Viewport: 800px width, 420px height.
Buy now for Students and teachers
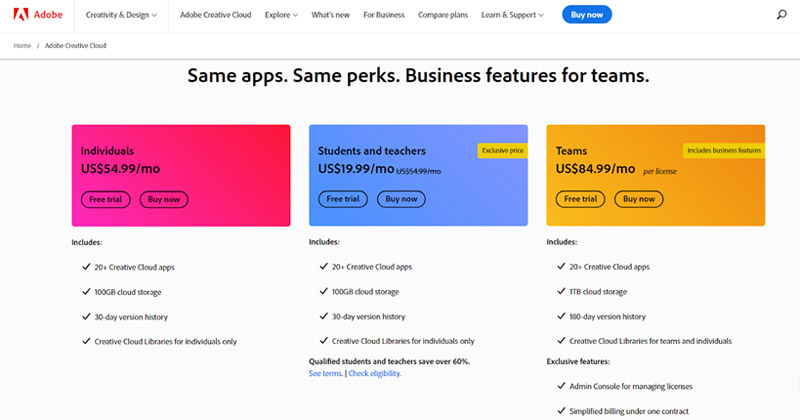point(401,199)
